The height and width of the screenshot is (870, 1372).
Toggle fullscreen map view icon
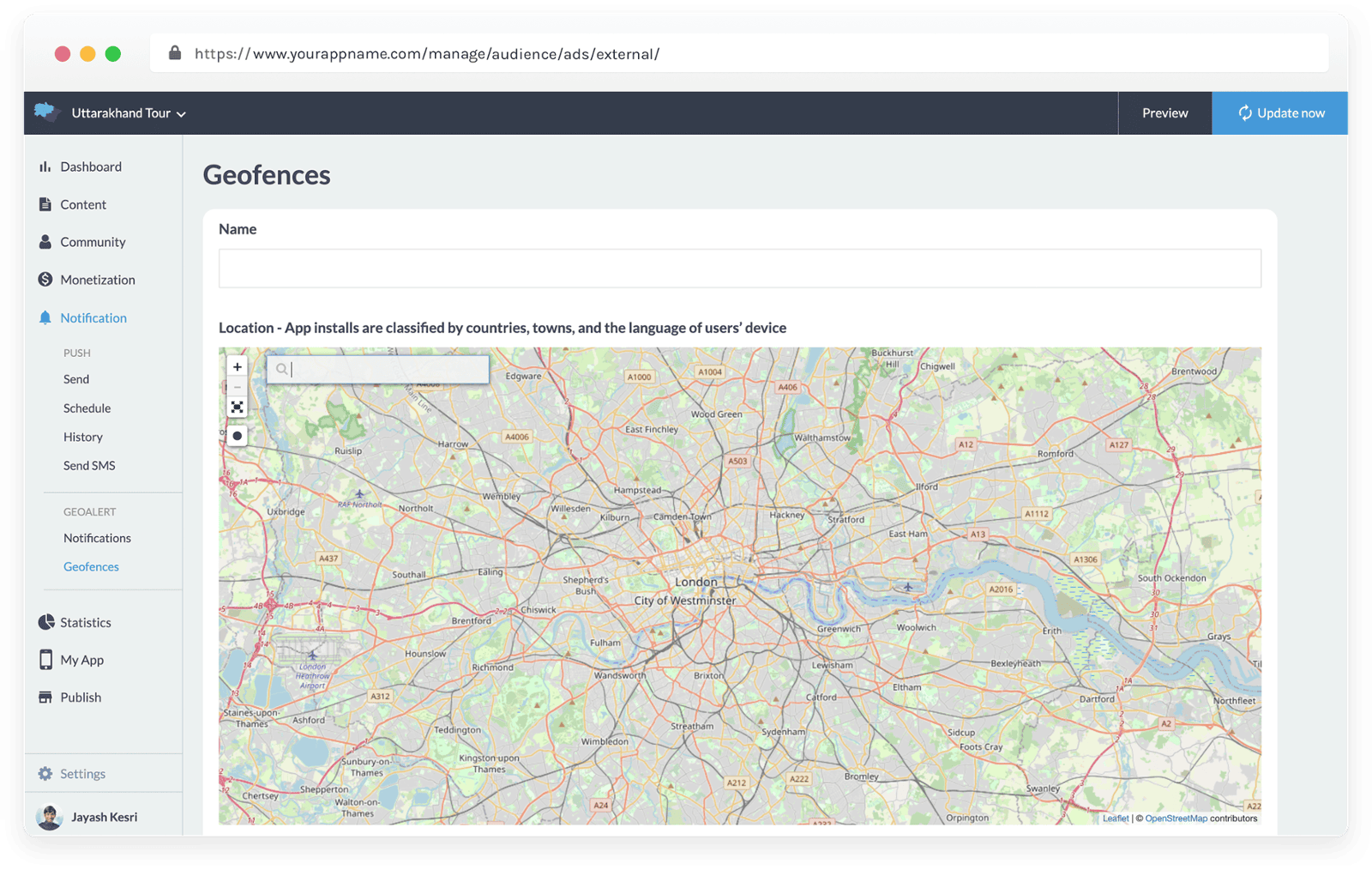point(238,408)
